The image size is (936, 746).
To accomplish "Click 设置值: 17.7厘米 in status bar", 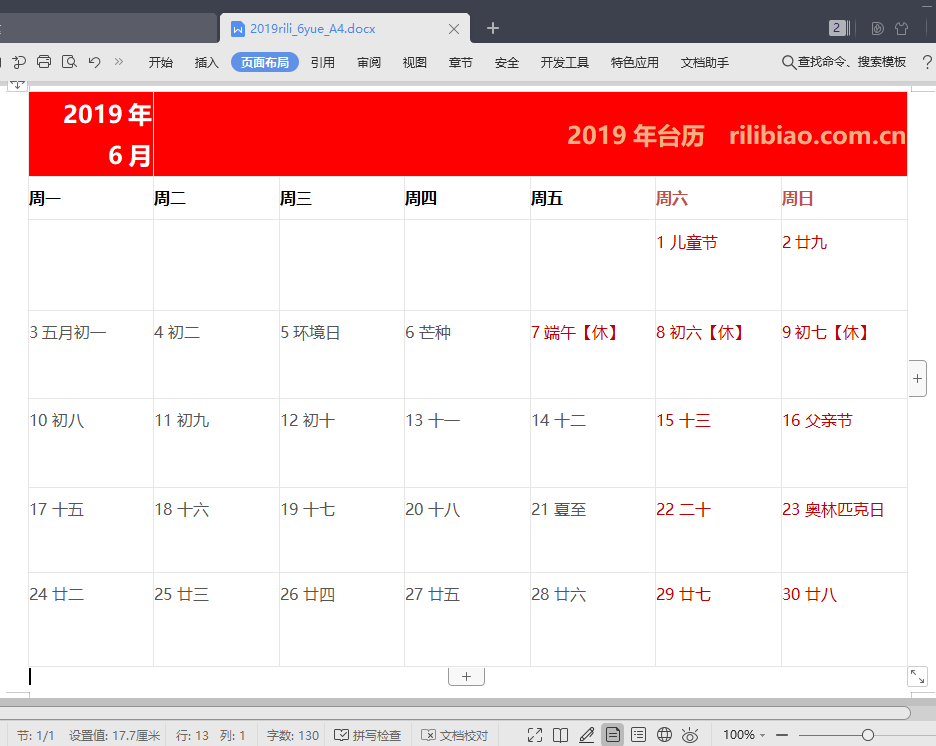I will point(114,736).
